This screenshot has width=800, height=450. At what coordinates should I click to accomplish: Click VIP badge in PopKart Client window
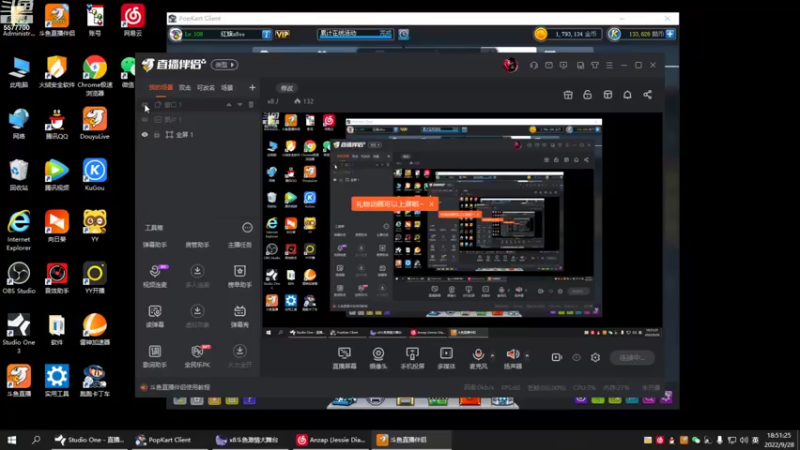click(282, 34)
